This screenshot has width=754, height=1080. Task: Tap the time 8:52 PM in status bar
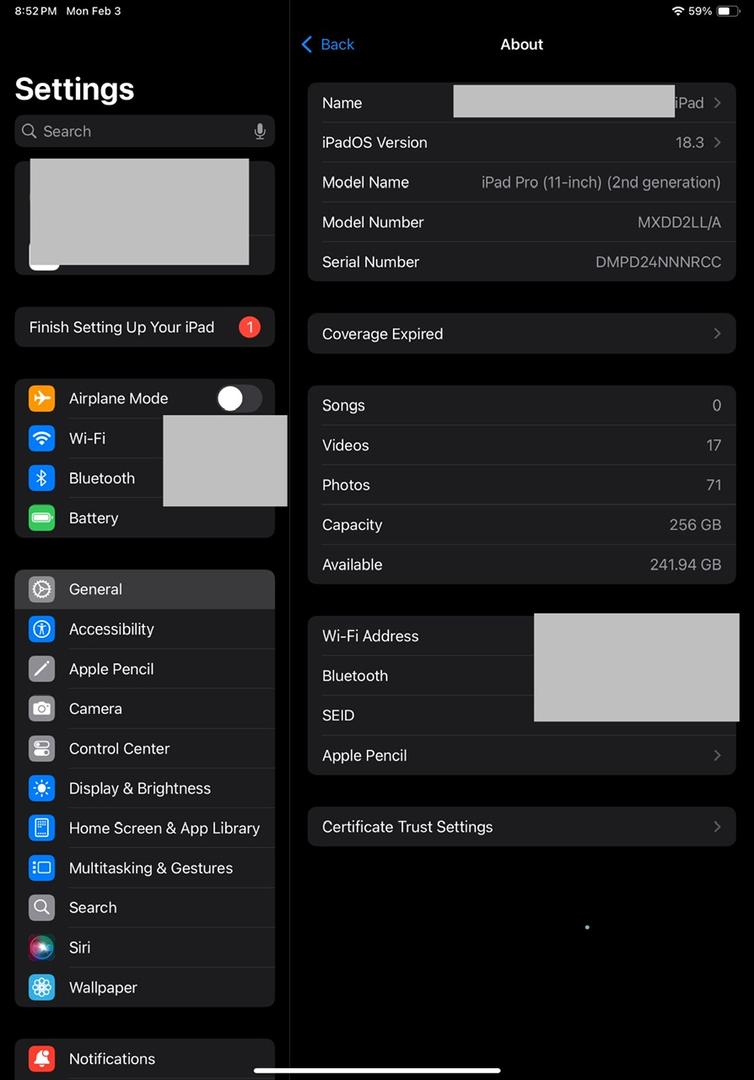35,11
